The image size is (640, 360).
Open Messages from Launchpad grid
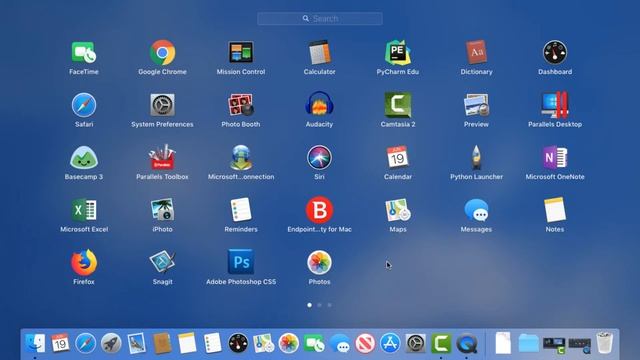(x=476, y=210)
